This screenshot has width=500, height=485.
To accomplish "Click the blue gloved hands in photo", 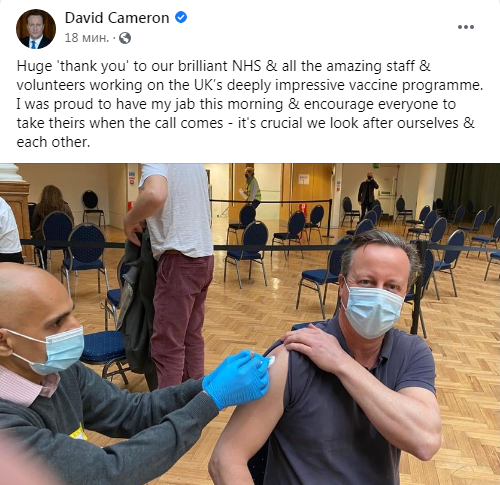I will click(x=236, y=378).
